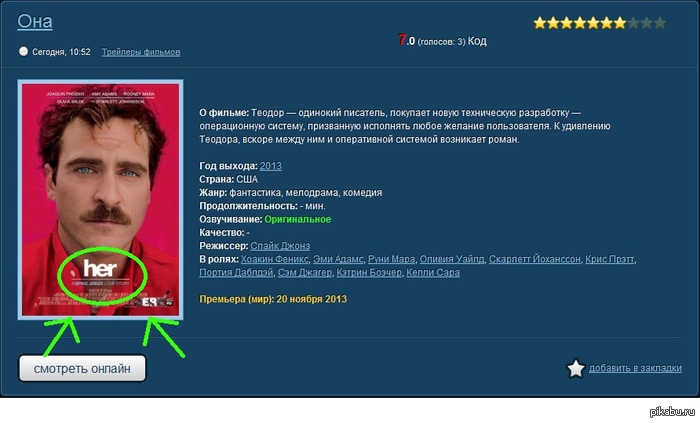Click the clock icon next to the post date
Viewport: 700px width, 423px height.
click(x=23, y=51)
